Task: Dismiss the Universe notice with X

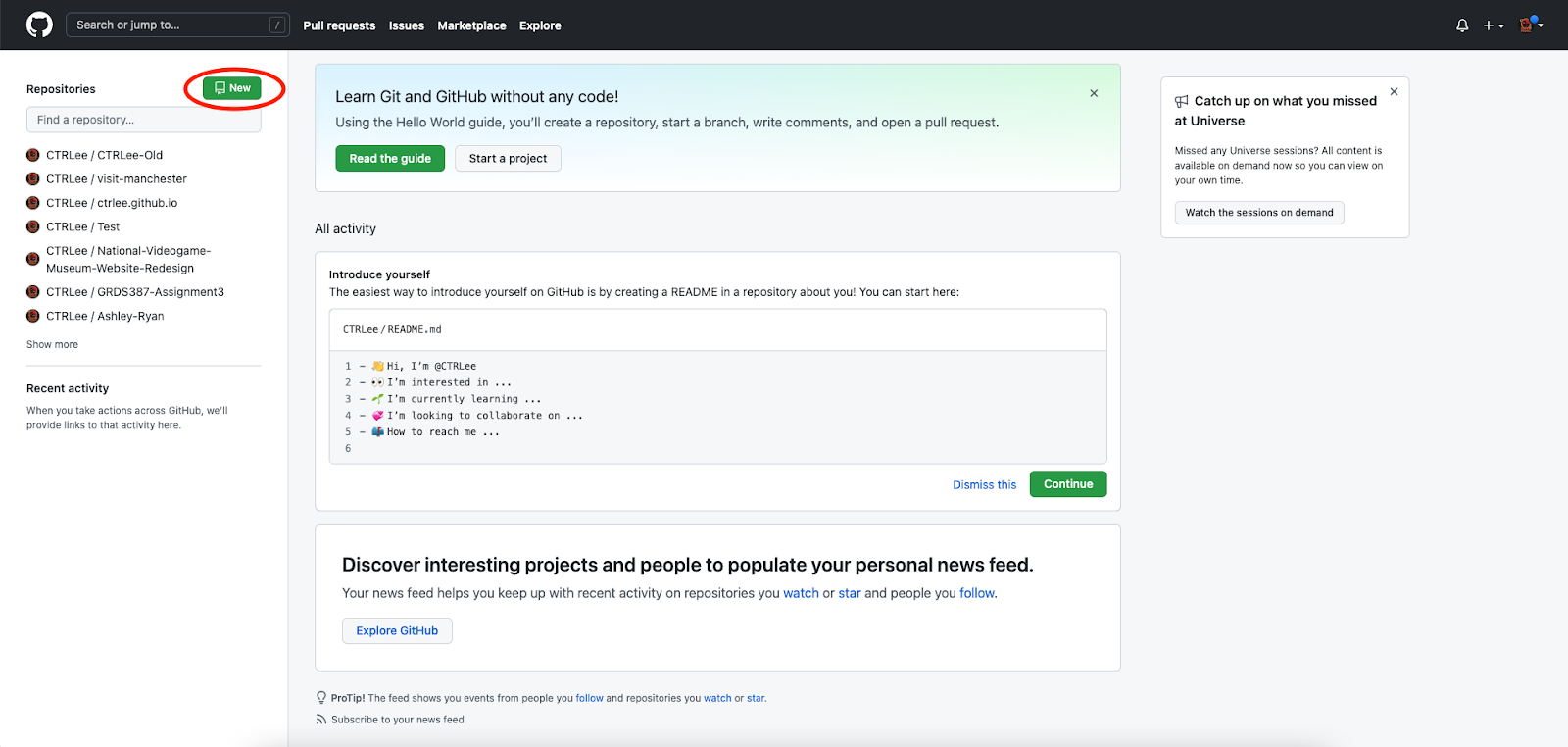Action: pos(1394,91)
